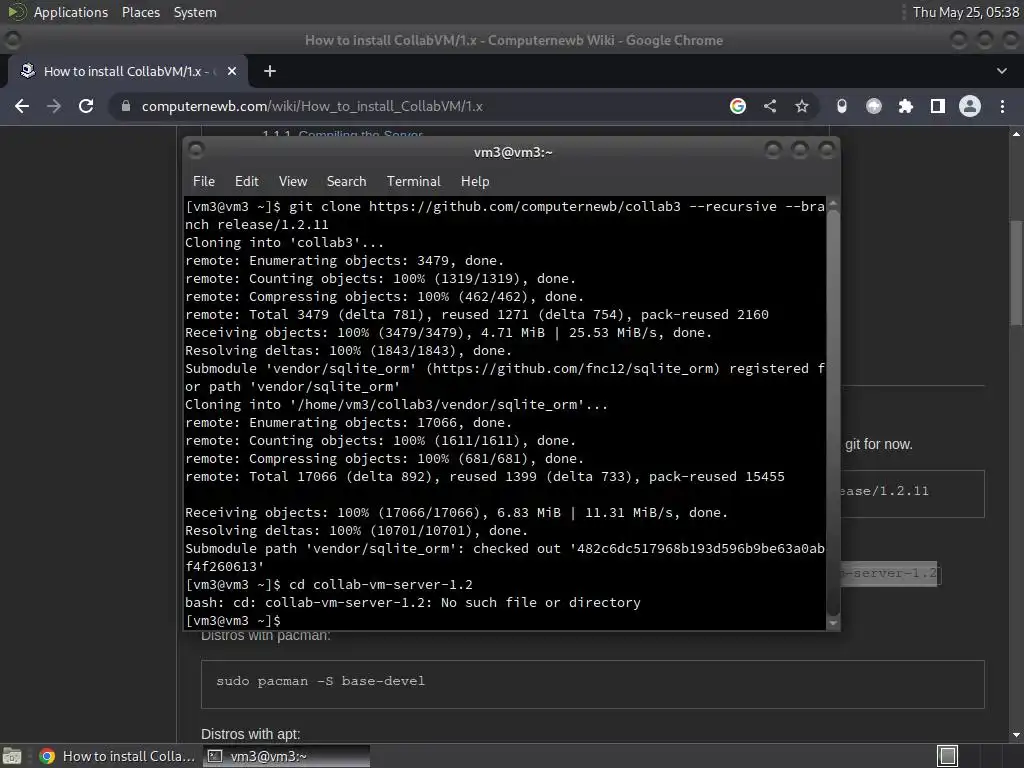Click the terminal window menu button

click(196, 151)
